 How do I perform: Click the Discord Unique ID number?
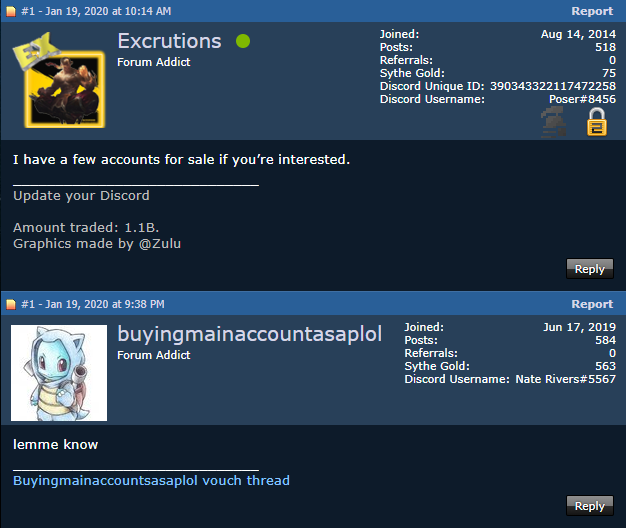coord(553,86)
